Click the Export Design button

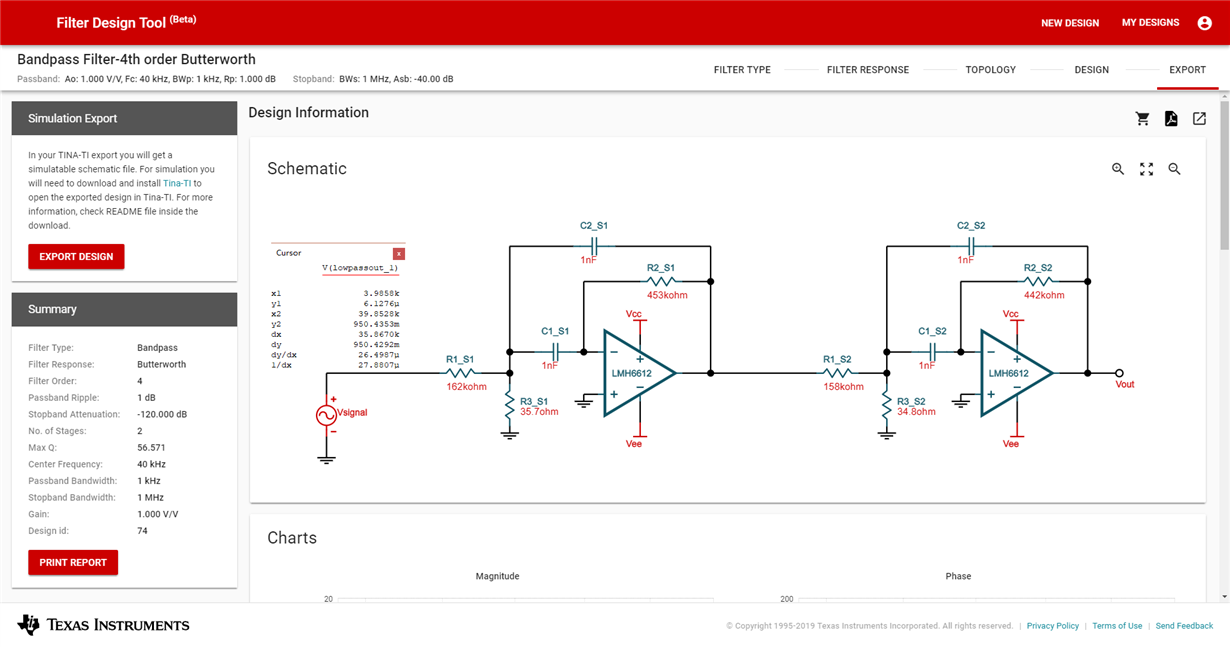pyautogui.click(x=76, y=257)
